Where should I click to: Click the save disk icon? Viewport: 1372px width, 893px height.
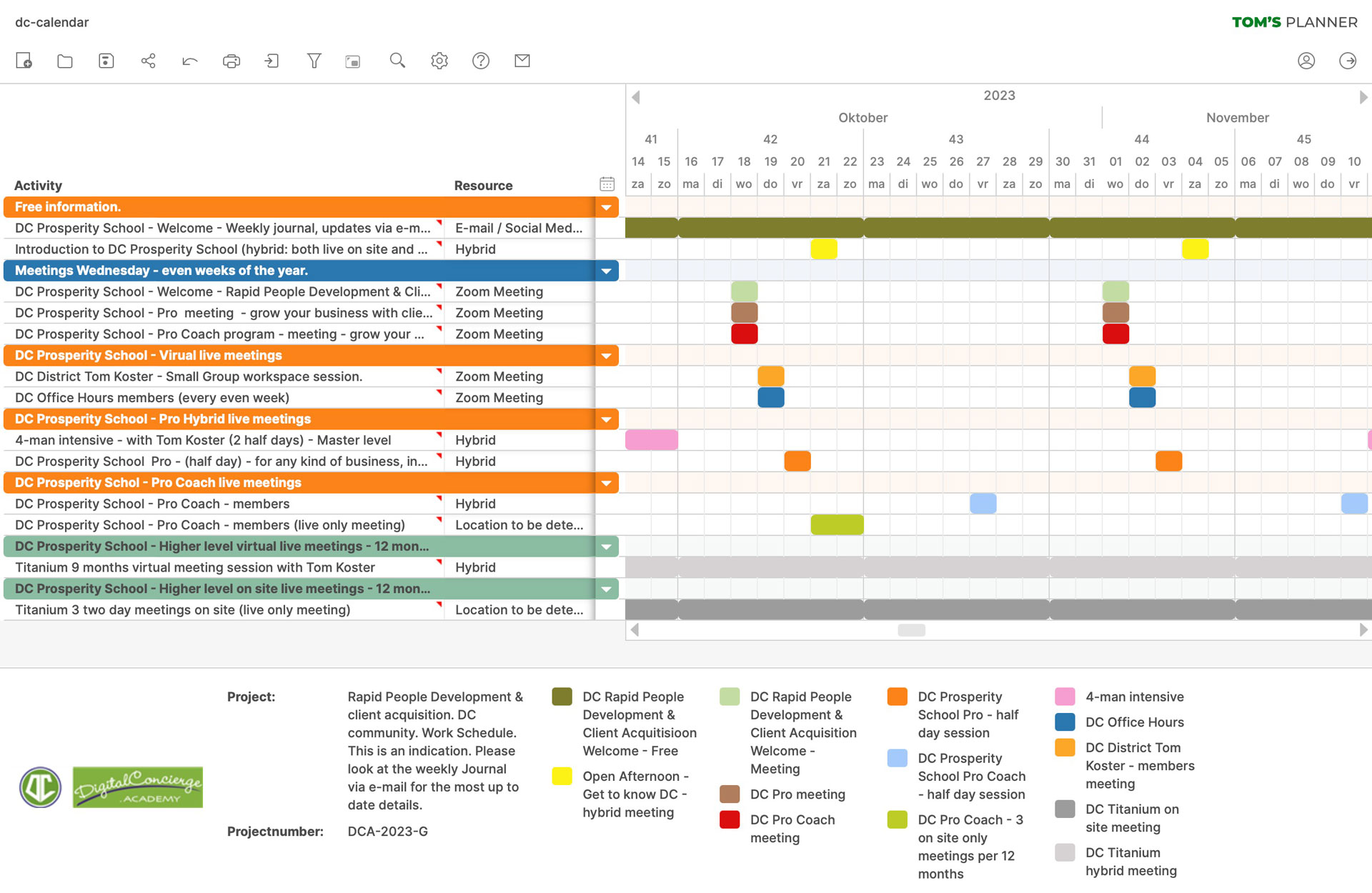click(106, 61)
